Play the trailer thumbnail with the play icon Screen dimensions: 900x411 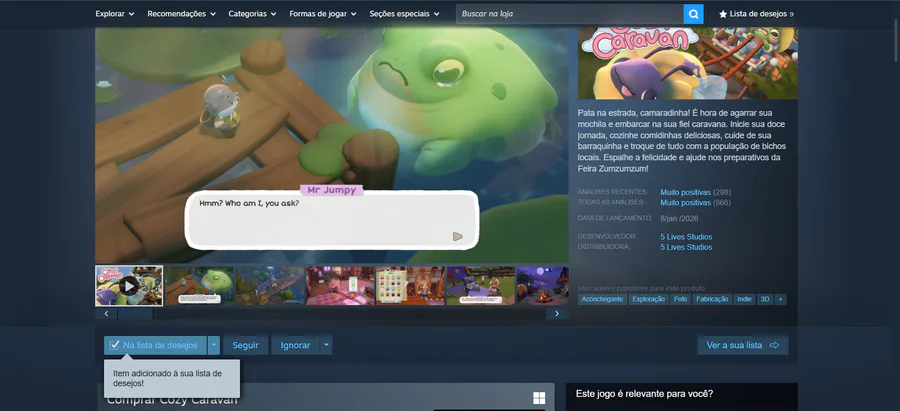pos(129,285)
